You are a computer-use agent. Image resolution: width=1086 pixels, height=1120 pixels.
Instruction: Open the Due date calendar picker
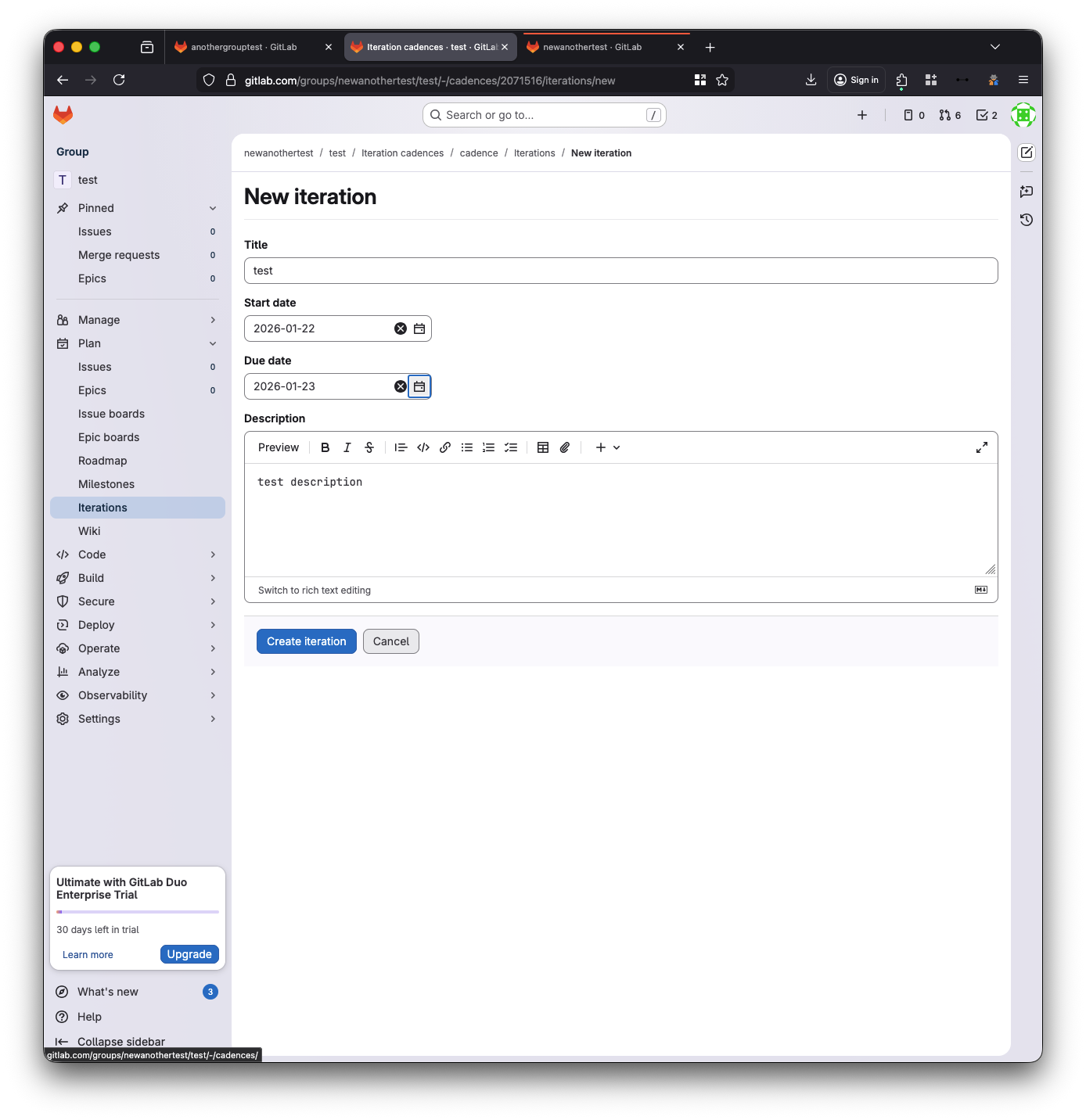(x=419, y=386)
